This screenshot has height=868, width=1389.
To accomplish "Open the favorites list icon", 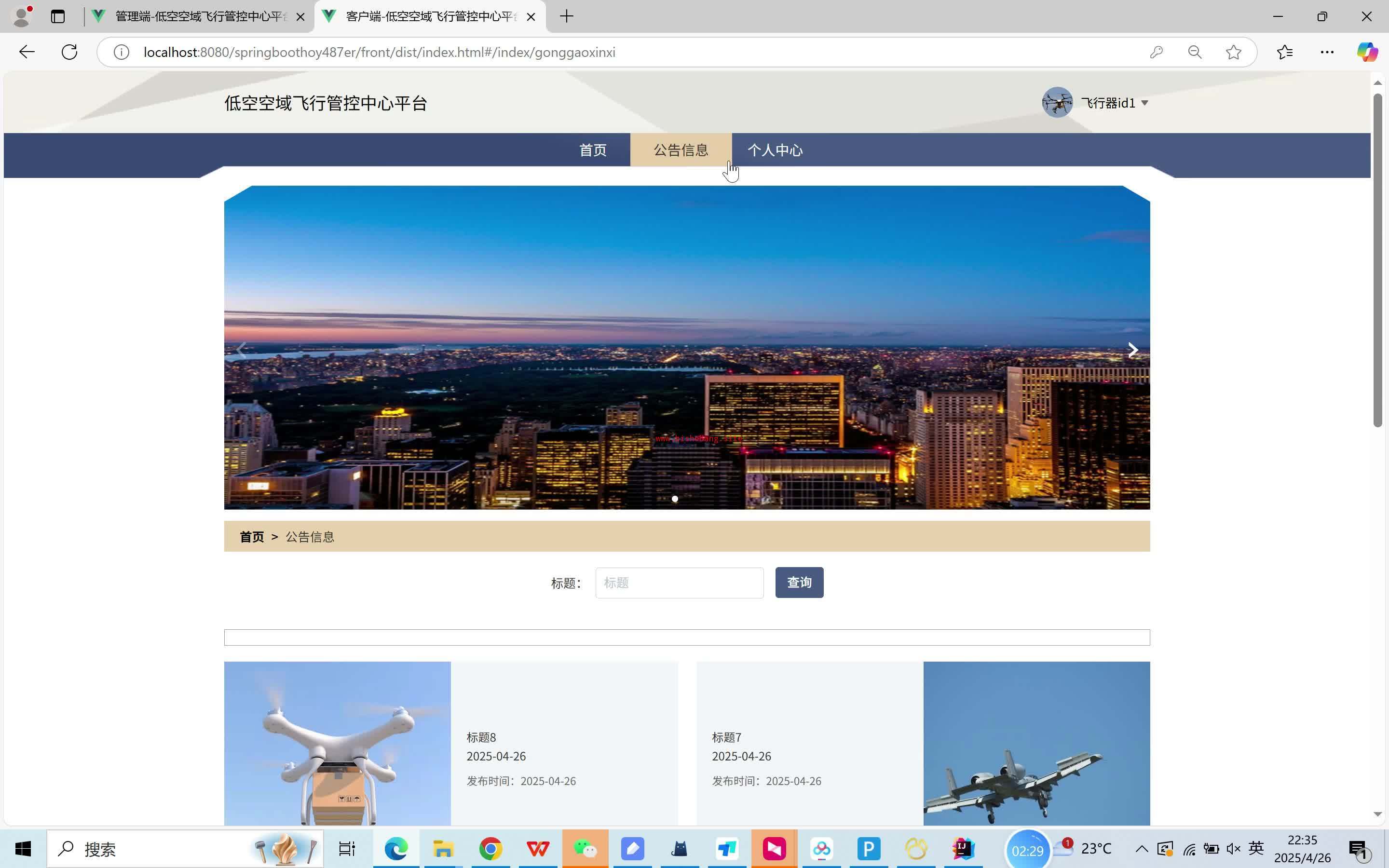I will click(1284, 52).
